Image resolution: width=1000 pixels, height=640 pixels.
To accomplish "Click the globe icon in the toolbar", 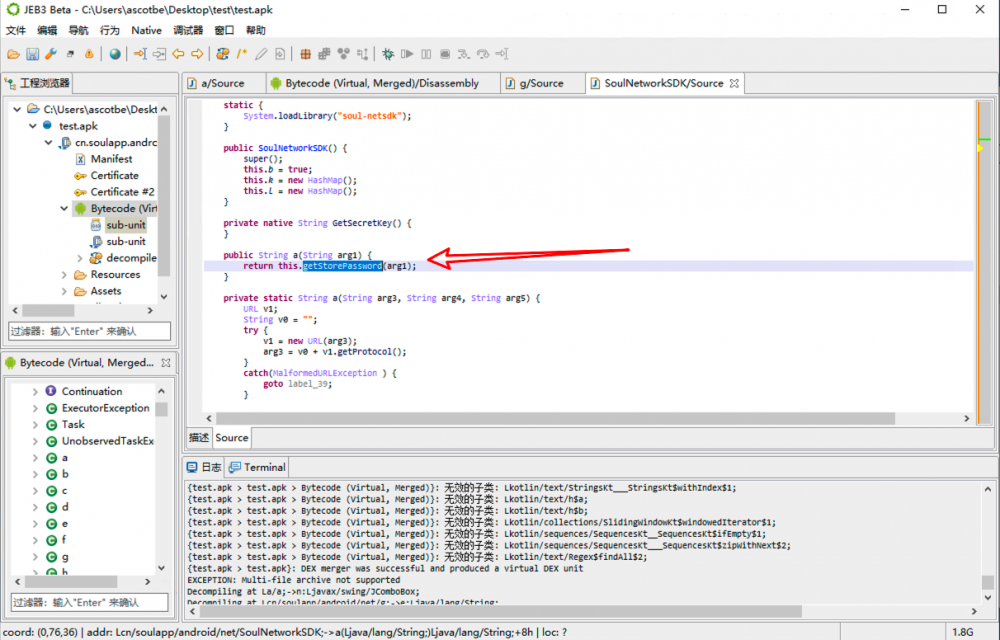I will point(115,54).
